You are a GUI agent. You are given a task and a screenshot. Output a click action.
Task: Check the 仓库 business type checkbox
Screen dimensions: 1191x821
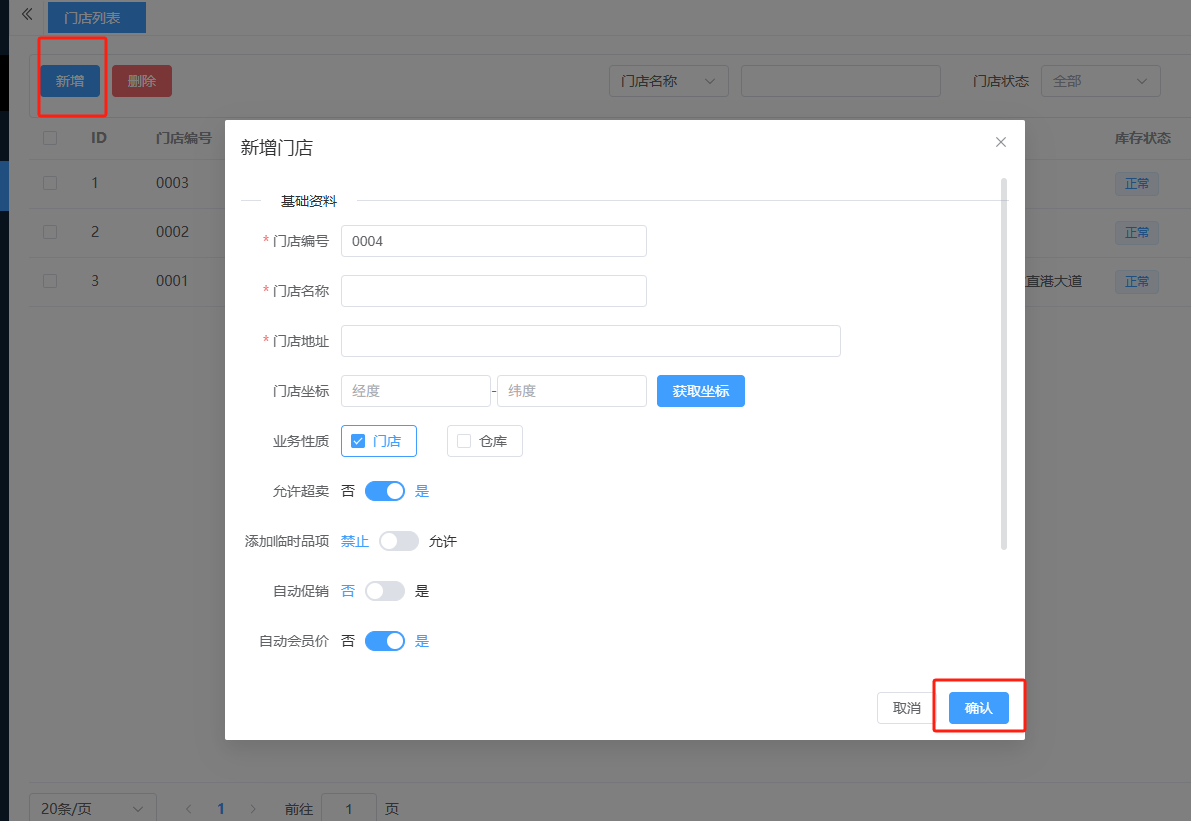coord(464,441)
